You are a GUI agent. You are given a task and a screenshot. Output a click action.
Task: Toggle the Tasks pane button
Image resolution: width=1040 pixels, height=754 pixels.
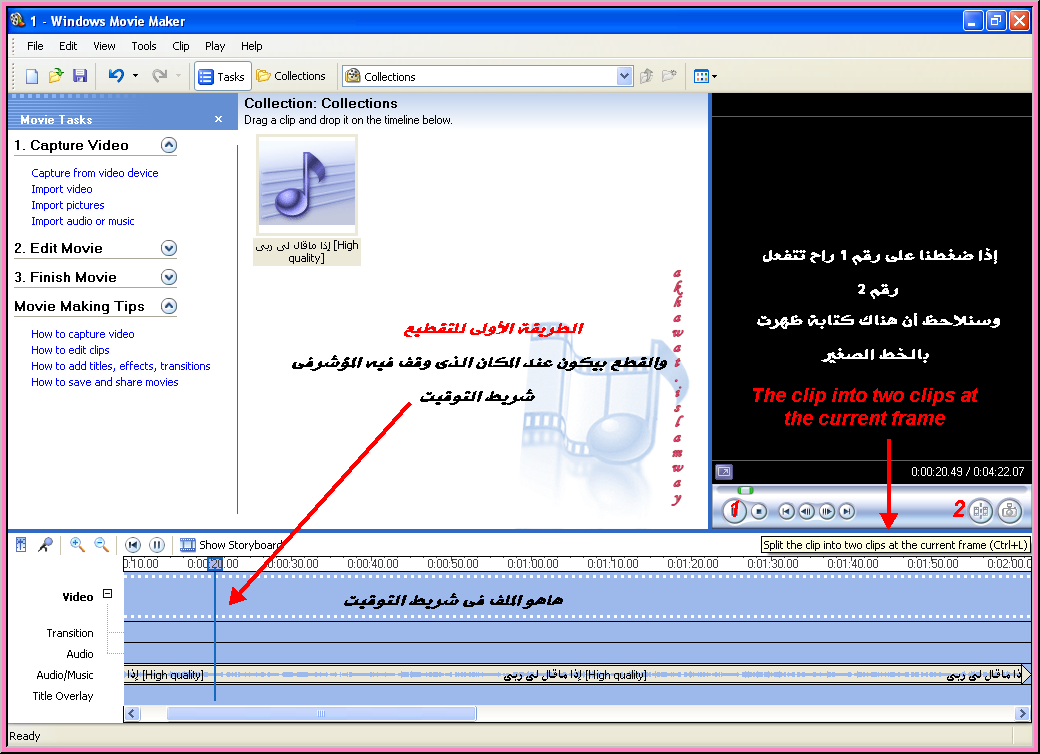(223, 76)
